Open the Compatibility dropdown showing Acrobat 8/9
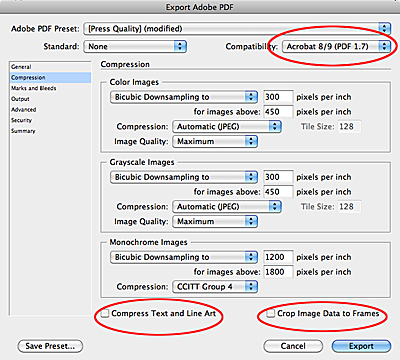The width and height of the screenshot is (400, 360). [336, 46]
